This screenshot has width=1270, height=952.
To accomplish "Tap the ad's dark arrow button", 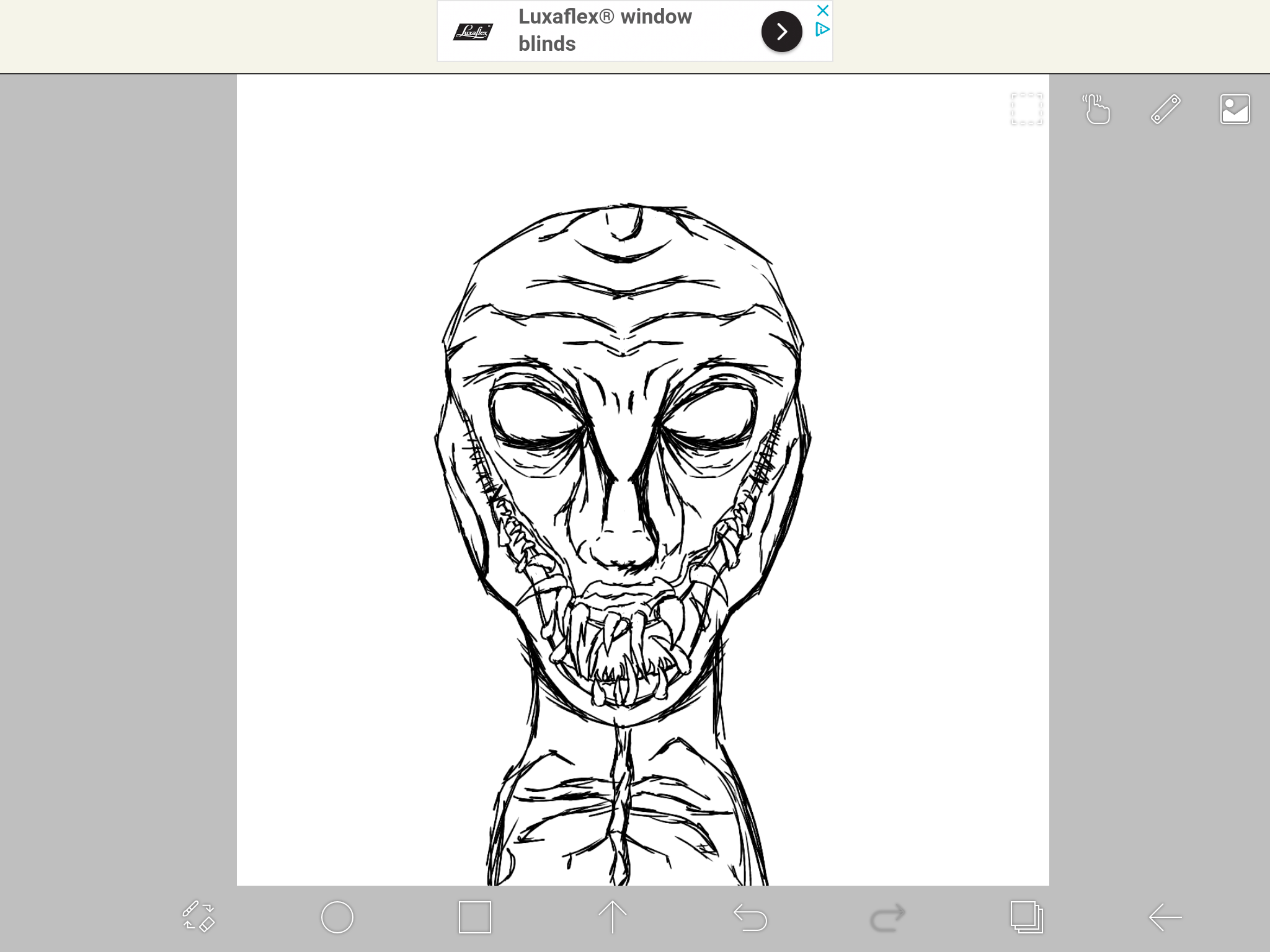I will coord(781,30).
